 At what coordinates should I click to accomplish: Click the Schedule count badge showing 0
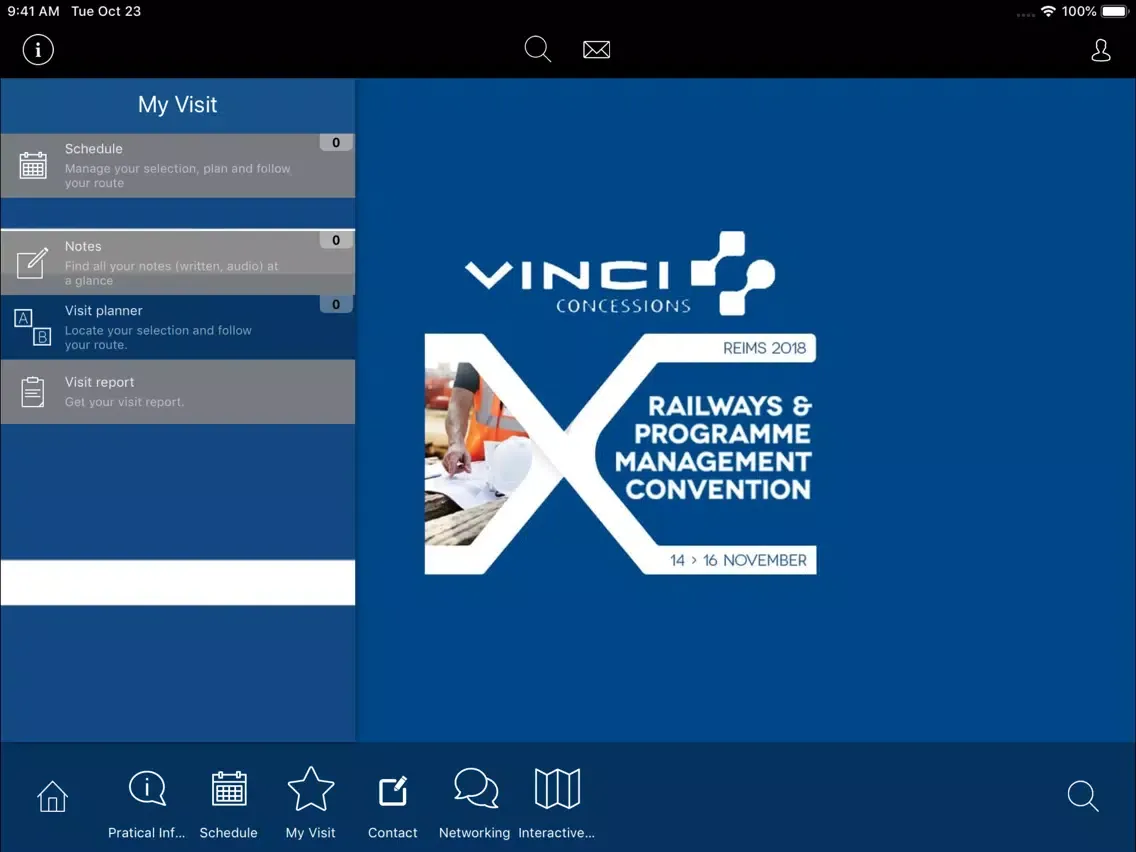pos(336,143)
